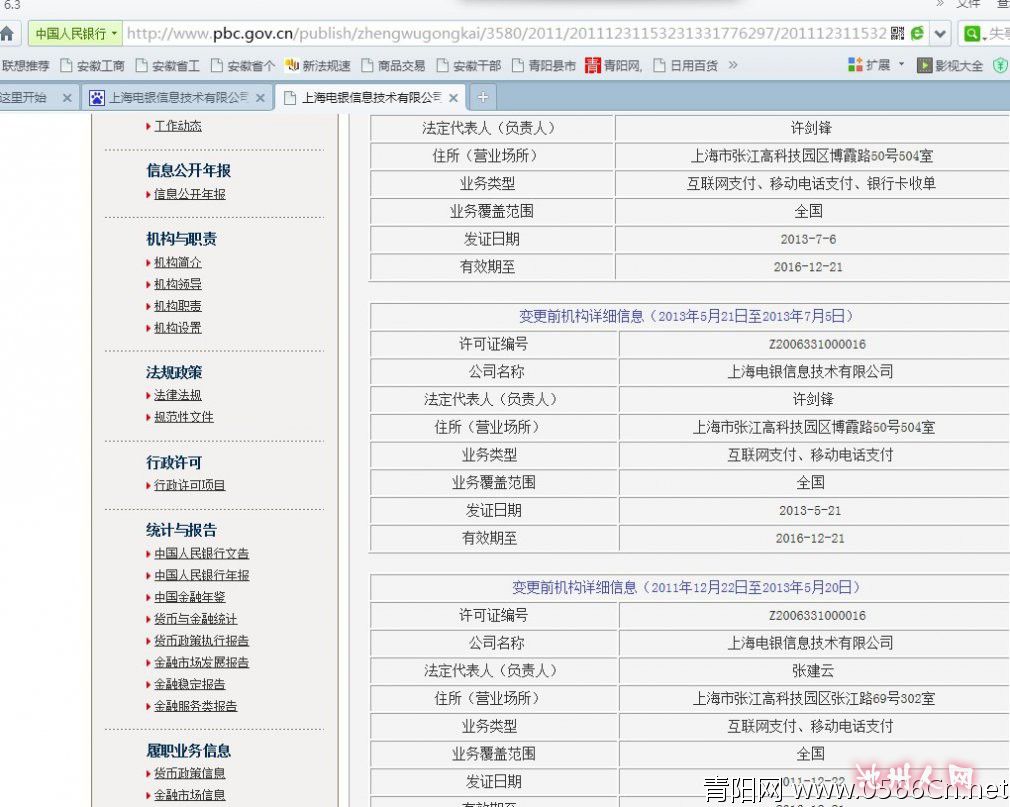Close the 这里开始 tab

pyautogui.click(x=67, y=98)
